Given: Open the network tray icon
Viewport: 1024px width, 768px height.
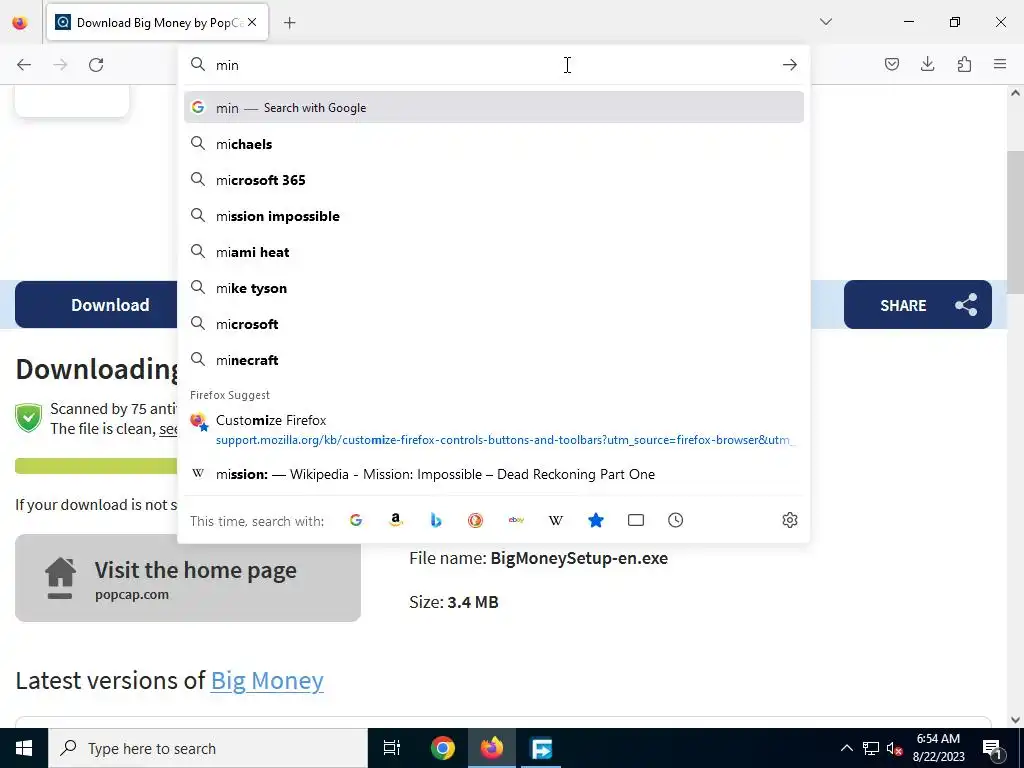Looking at the screenshot, I should click(x=870, y=748).
